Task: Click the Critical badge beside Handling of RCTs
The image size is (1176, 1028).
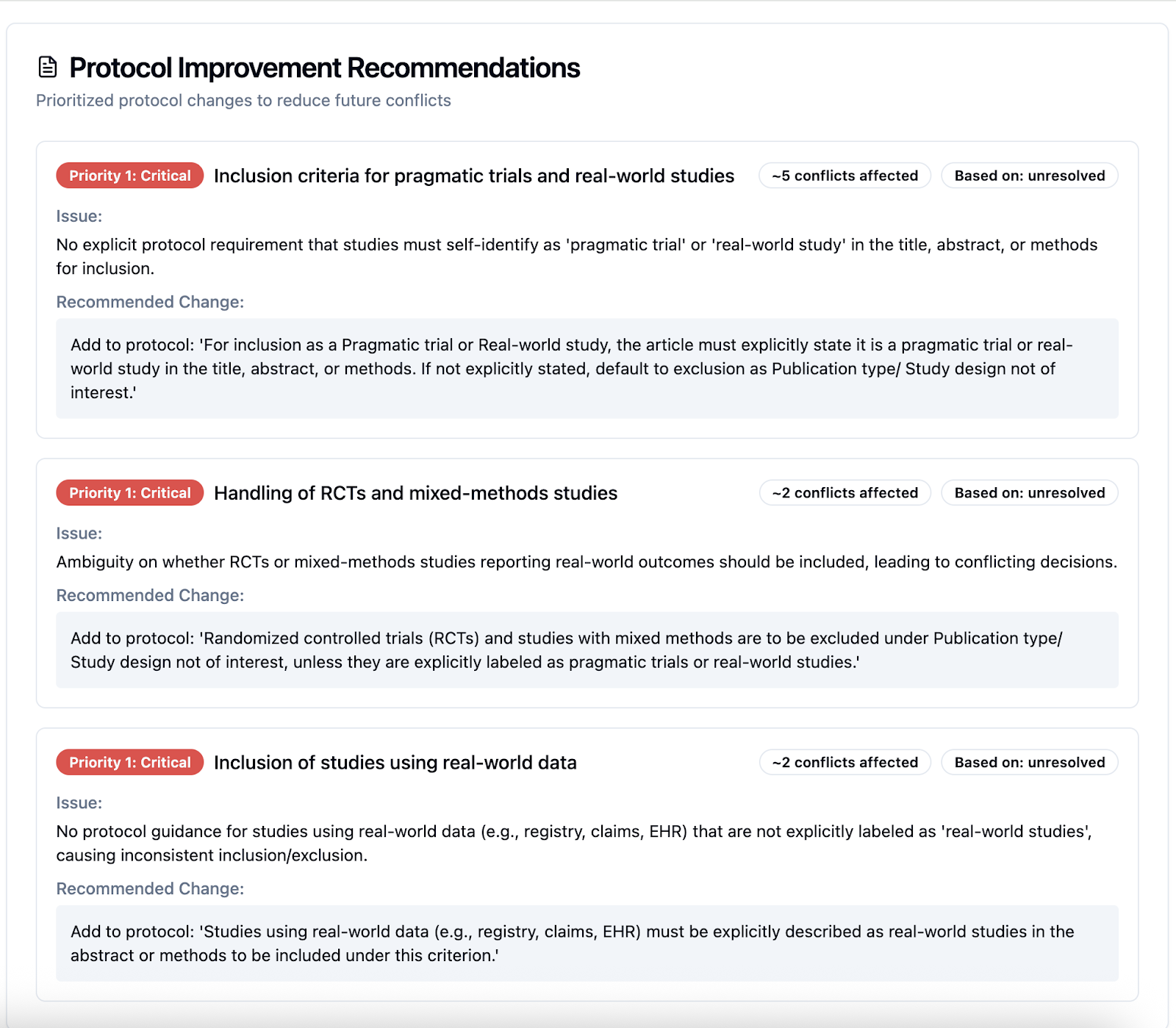Action: pos(130,493)
